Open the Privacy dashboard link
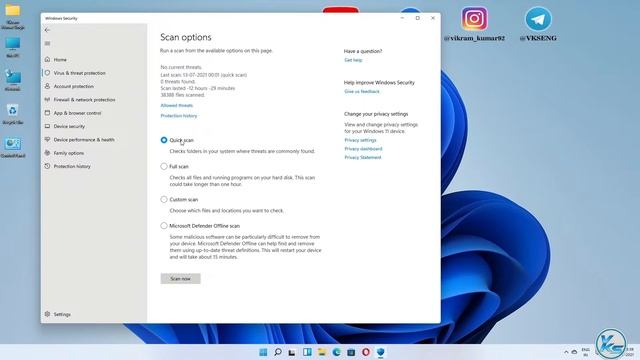Image resolution: width=640 pixels, height=360 pixels. 363,149
